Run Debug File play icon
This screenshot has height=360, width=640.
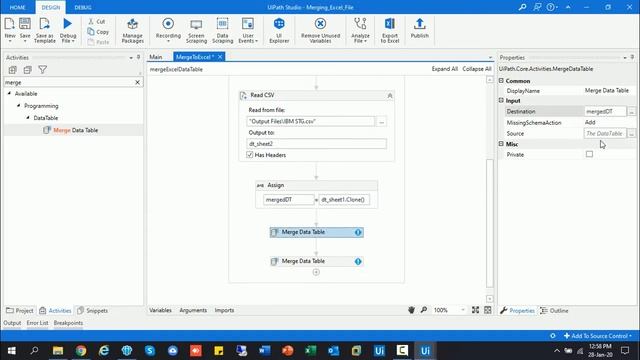[68, 24]
